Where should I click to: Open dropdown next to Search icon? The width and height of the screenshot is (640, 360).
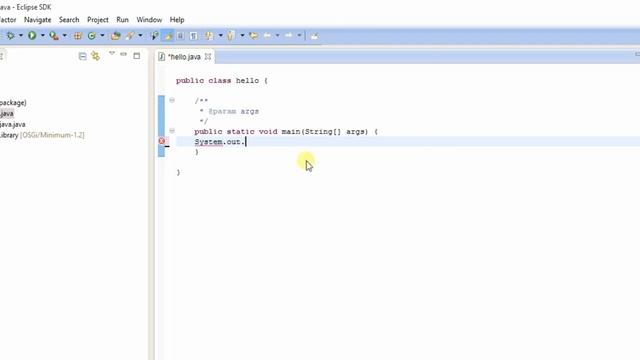[x=140, y=36]
